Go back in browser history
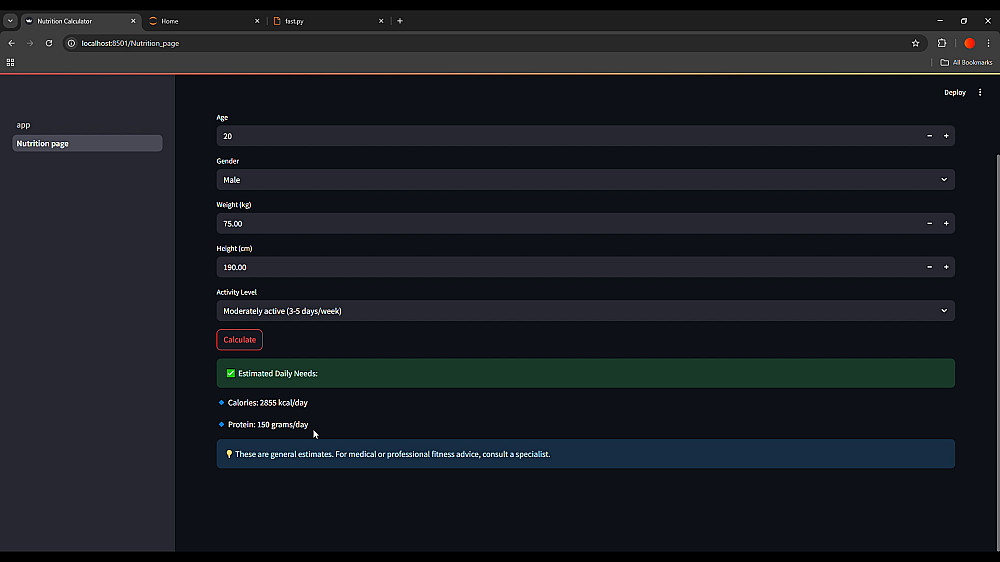The width and height of the screenshot is (1000, 562). point(11,43)
